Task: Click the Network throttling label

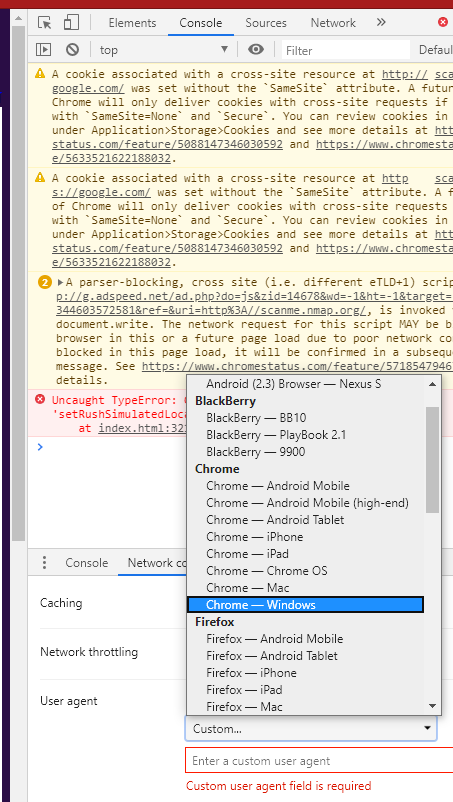Action: 89,652
